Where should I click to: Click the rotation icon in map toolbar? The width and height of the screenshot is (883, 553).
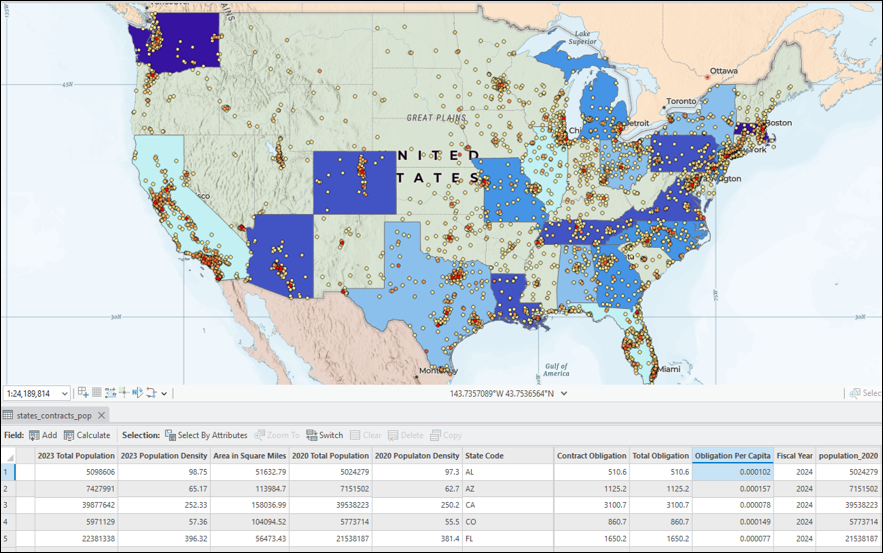point(150,393)
